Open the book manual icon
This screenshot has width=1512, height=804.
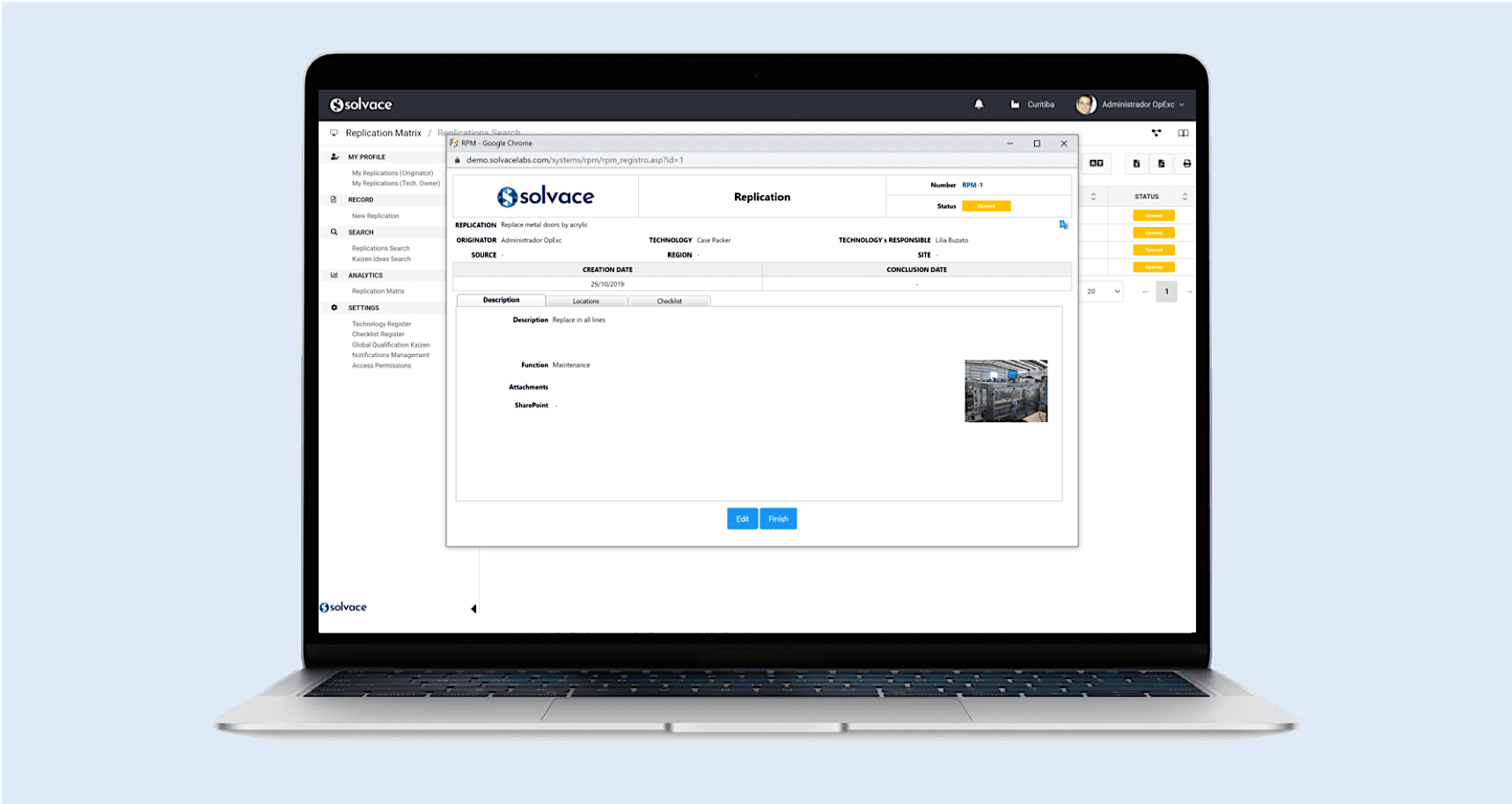(x=1184, y=134)
